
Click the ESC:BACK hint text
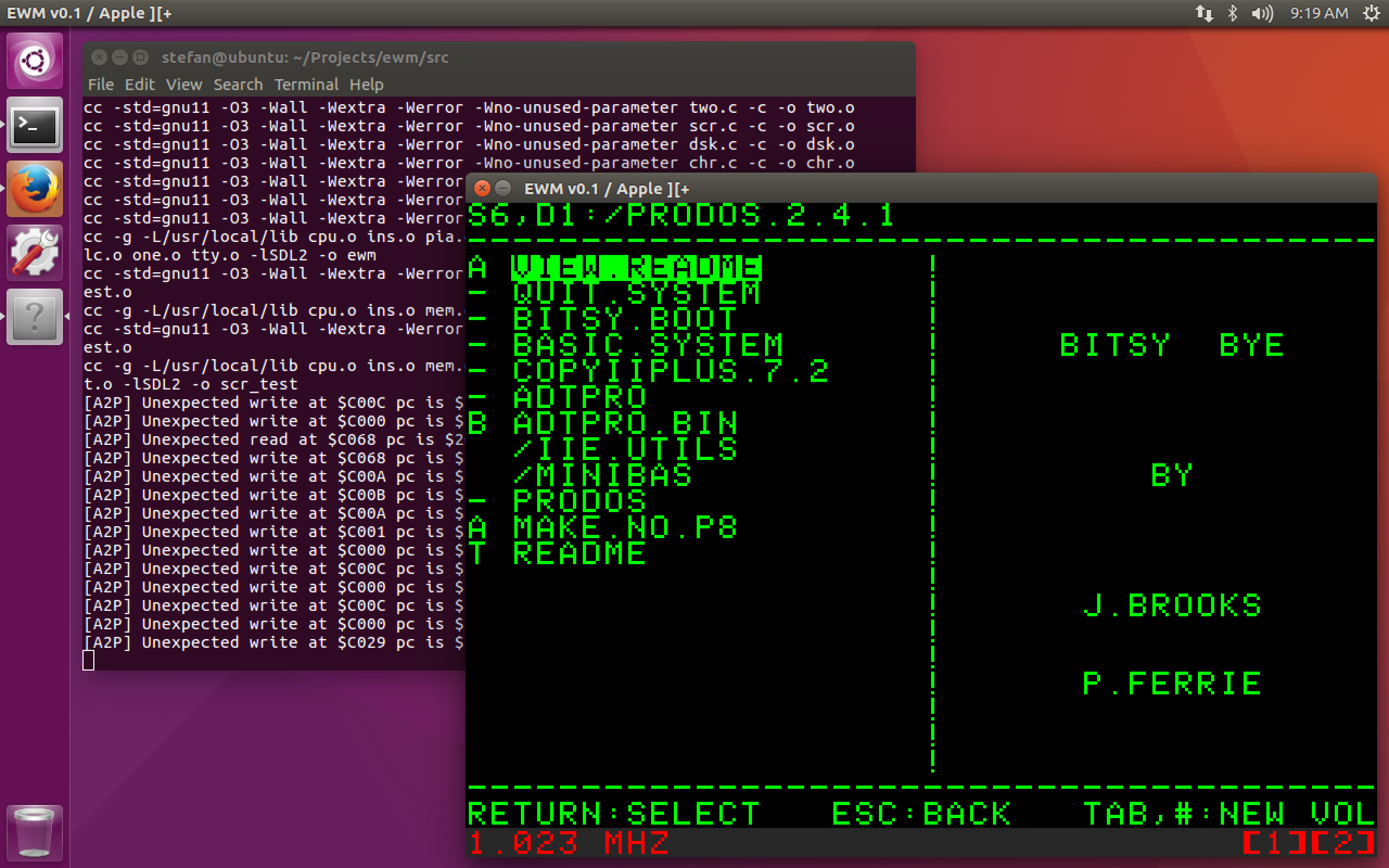pyautogui.click(x=921, y=813)
